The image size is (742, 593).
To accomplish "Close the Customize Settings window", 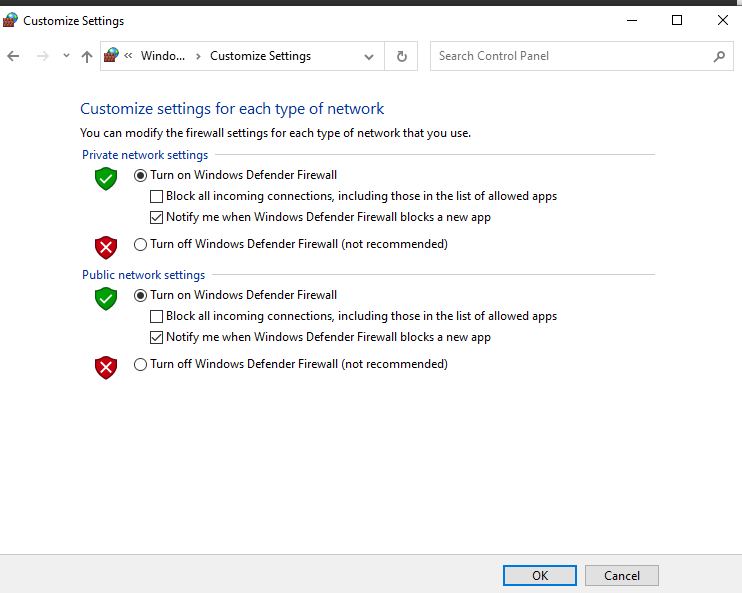I will (x=723, y=20).
